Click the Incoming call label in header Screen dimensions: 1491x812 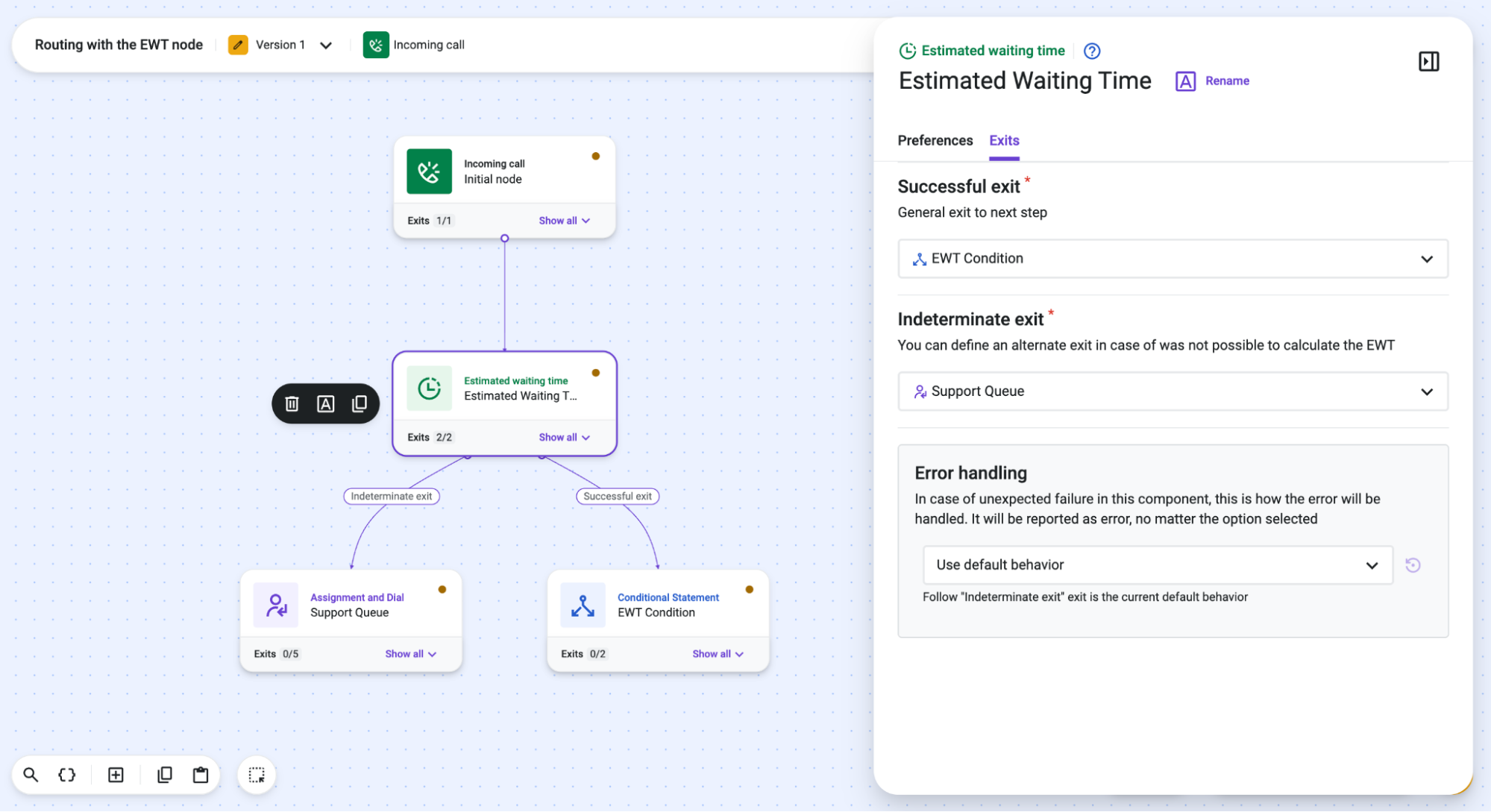pos(429,45)
